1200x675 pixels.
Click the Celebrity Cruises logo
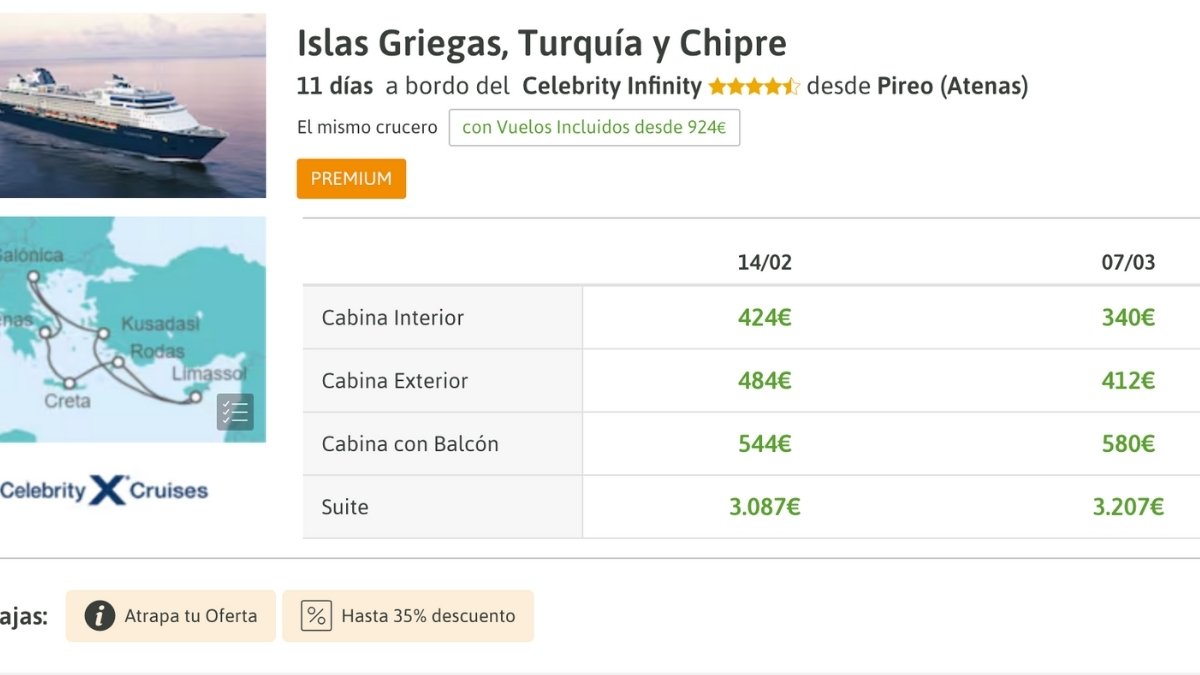pos(104,490)
